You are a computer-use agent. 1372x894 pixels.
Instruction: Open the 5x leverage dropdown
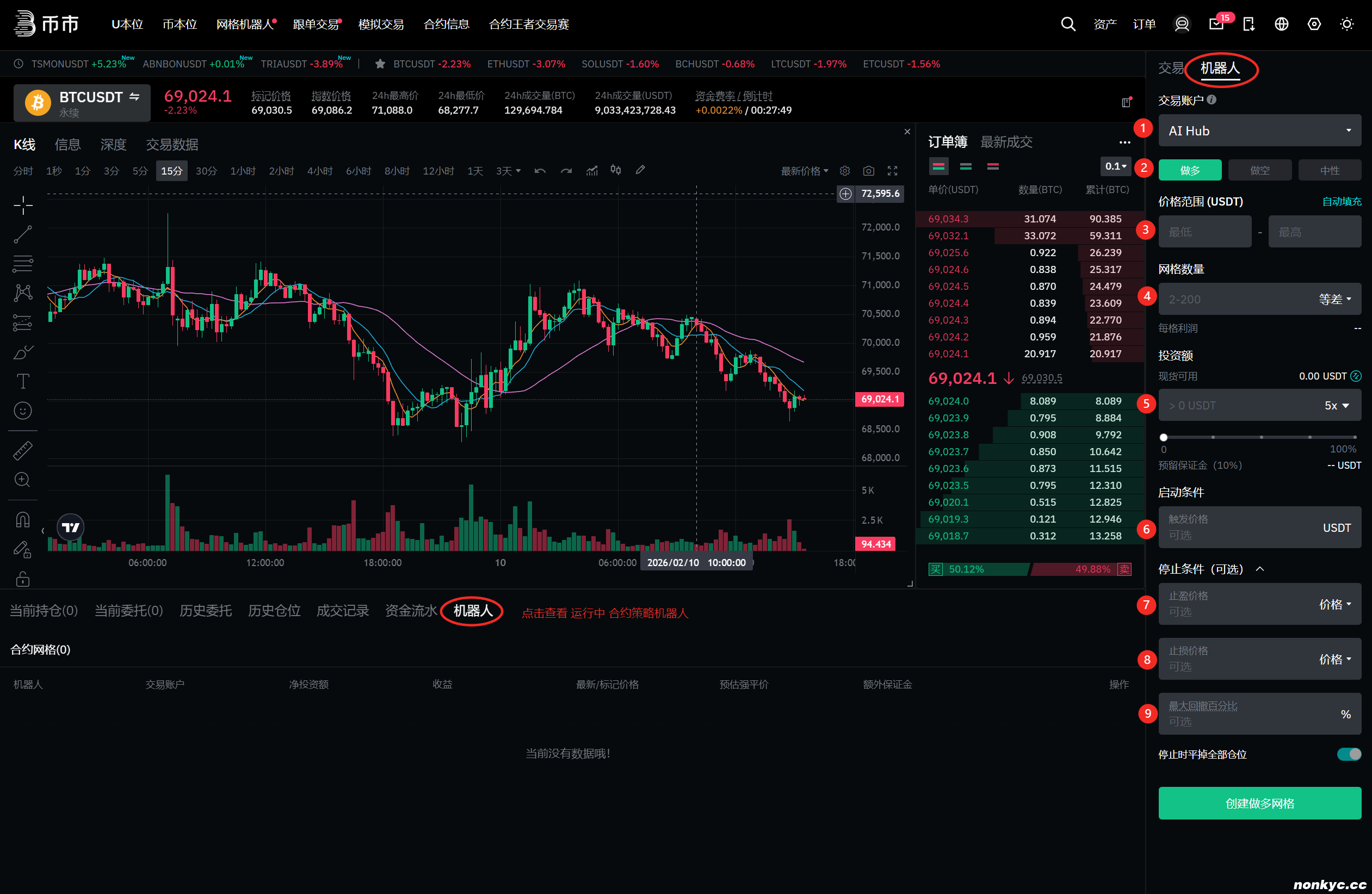point(1336,405)
